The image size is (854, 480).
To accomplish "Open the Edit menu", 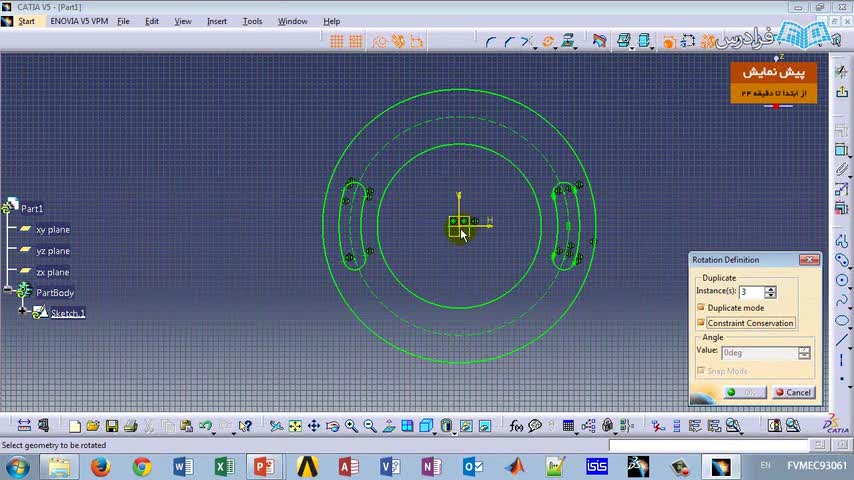I will coord(152,21).
